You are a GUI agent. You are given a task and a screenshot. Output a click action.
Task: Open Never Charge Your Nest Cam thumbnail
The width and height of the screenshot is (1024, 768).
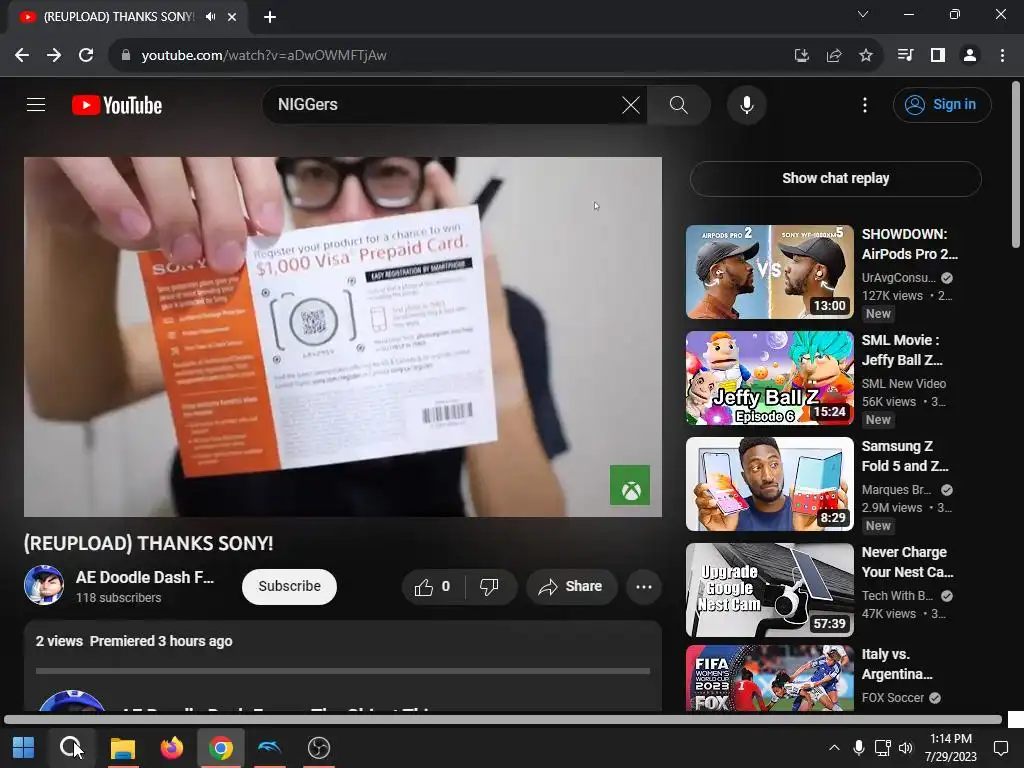pos(769,590)
